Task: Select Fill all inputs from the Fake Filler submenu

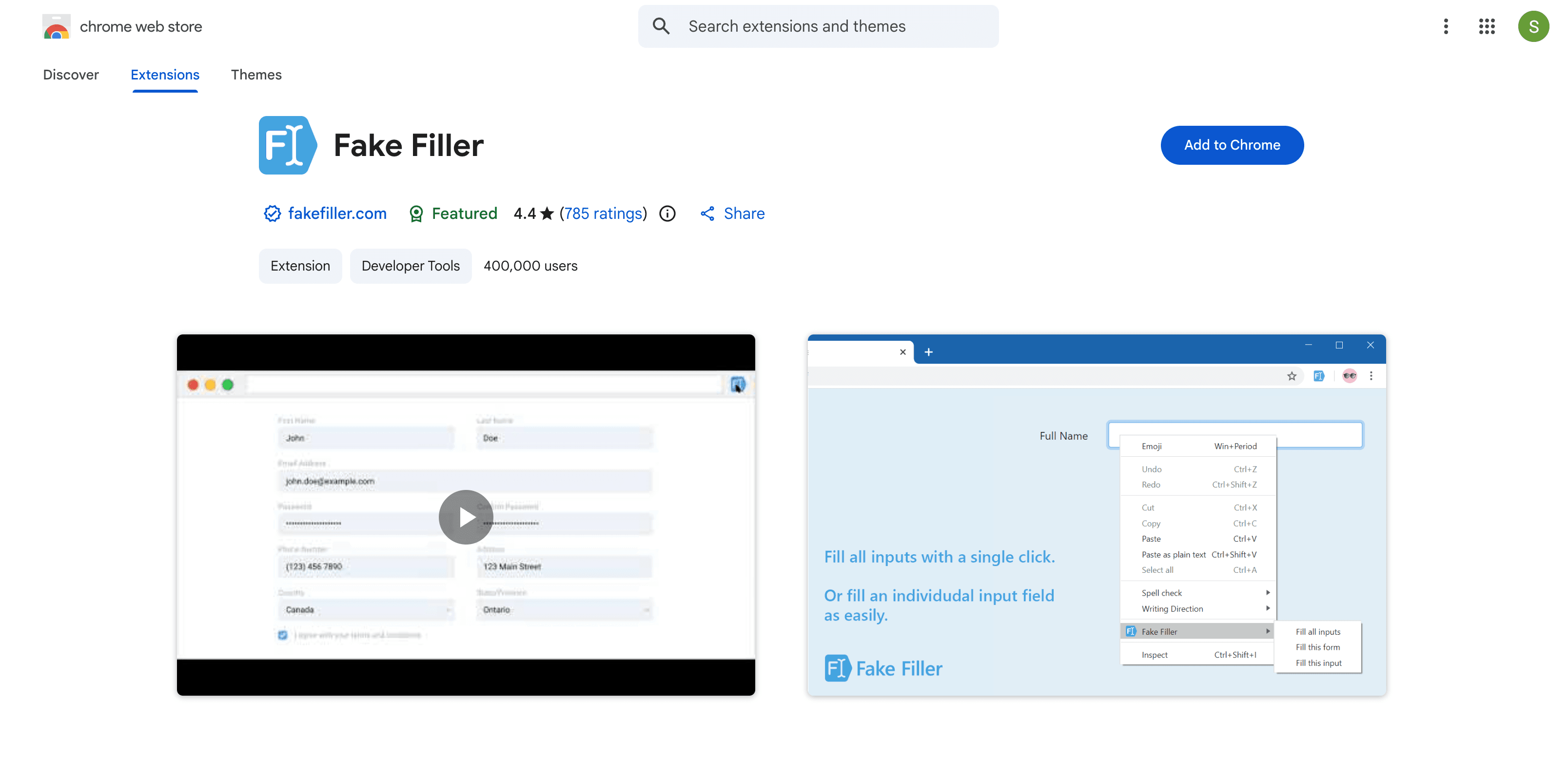Action: [1317, 631]
